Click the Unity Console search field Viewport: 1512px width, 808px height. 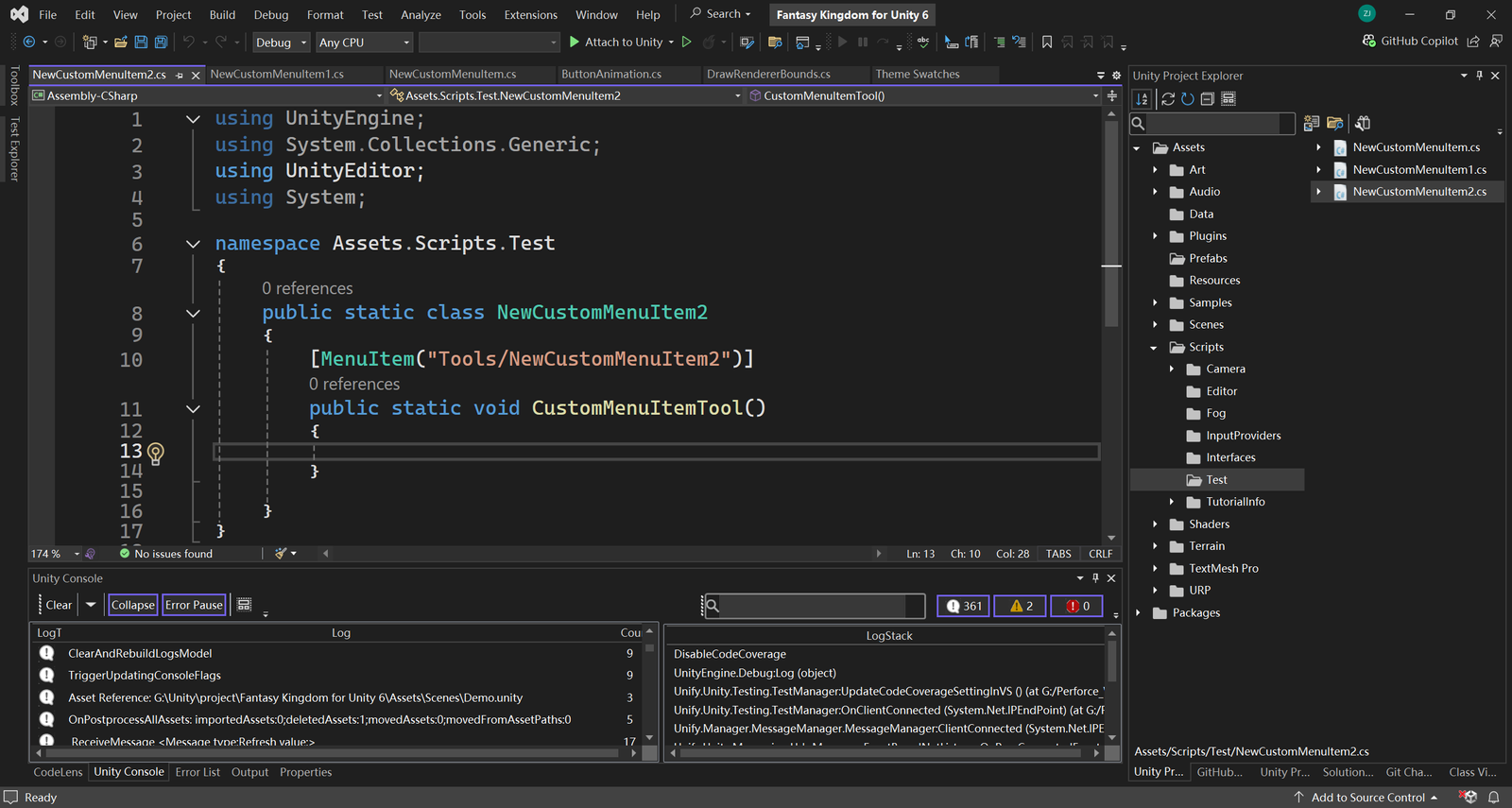point(814,606)
